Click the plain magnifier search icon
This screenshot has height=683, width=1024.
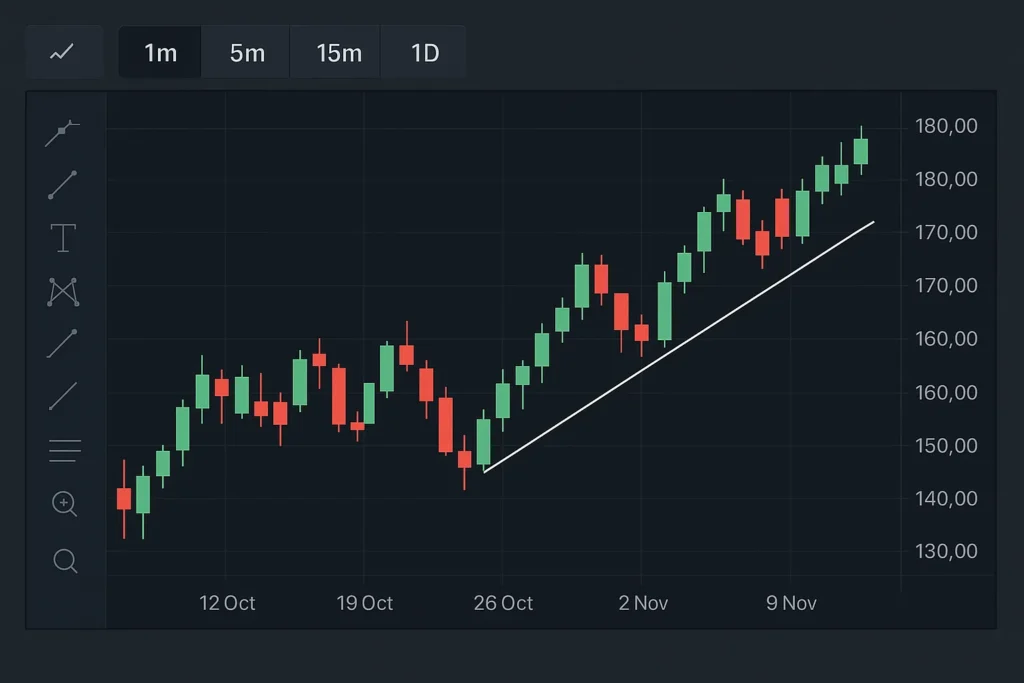(x=64, y=561)
